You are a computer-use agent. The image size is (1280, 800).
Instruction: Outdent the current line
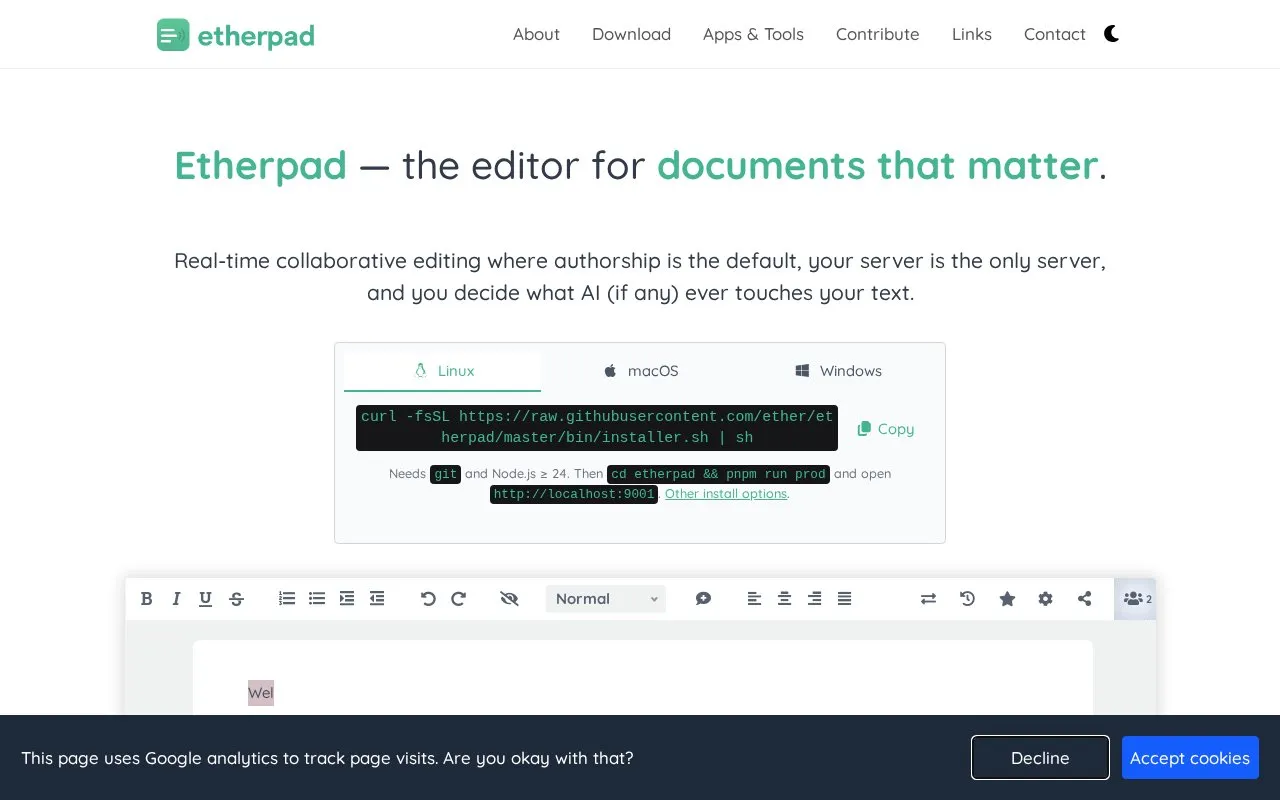(x=377, y=599)
